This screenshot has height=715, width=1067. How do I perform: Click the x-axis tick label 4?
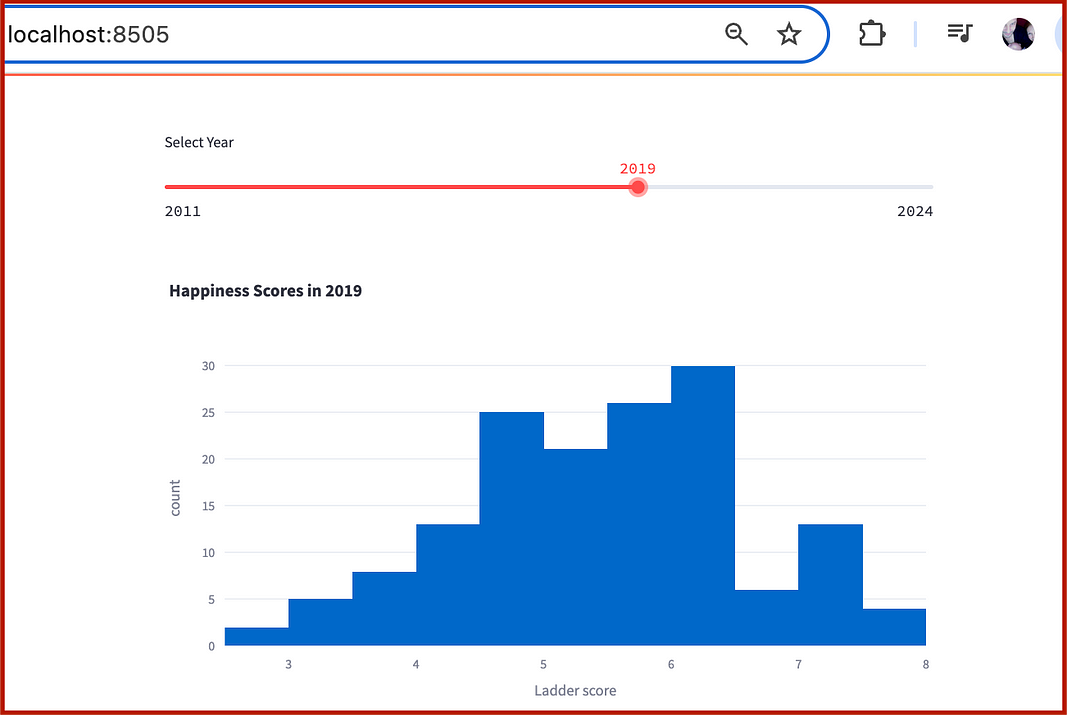click(416, 665)
